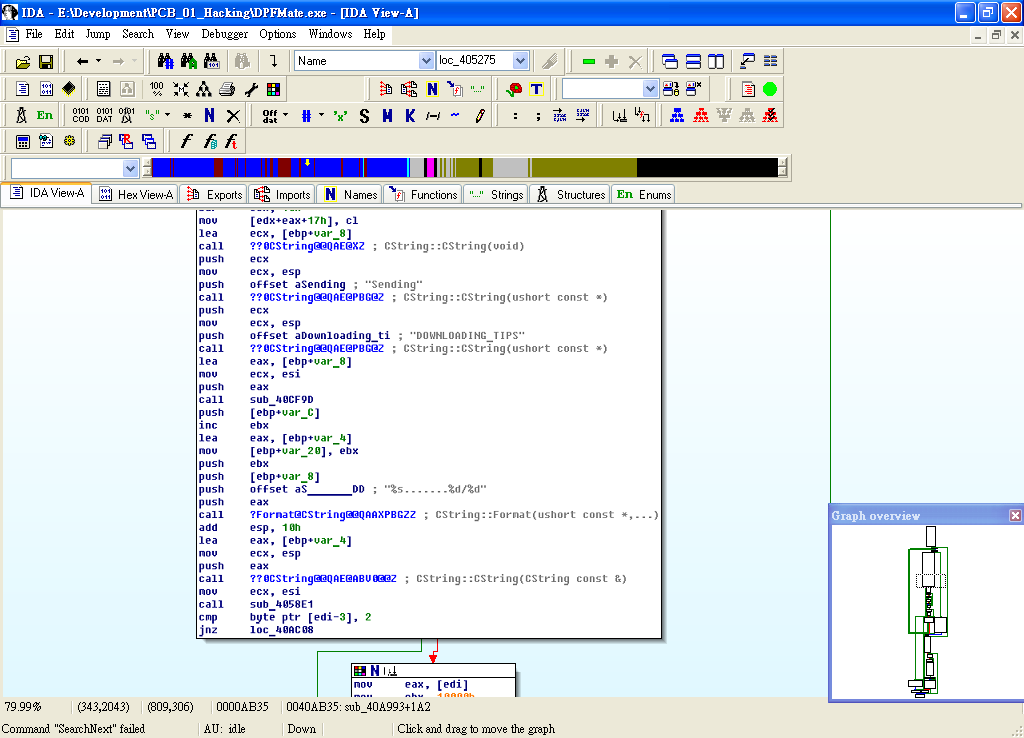This screenshot has width=1024, height=738.
Task: Expand the "s" string type dropdown arrow
Action: [167, 116]
